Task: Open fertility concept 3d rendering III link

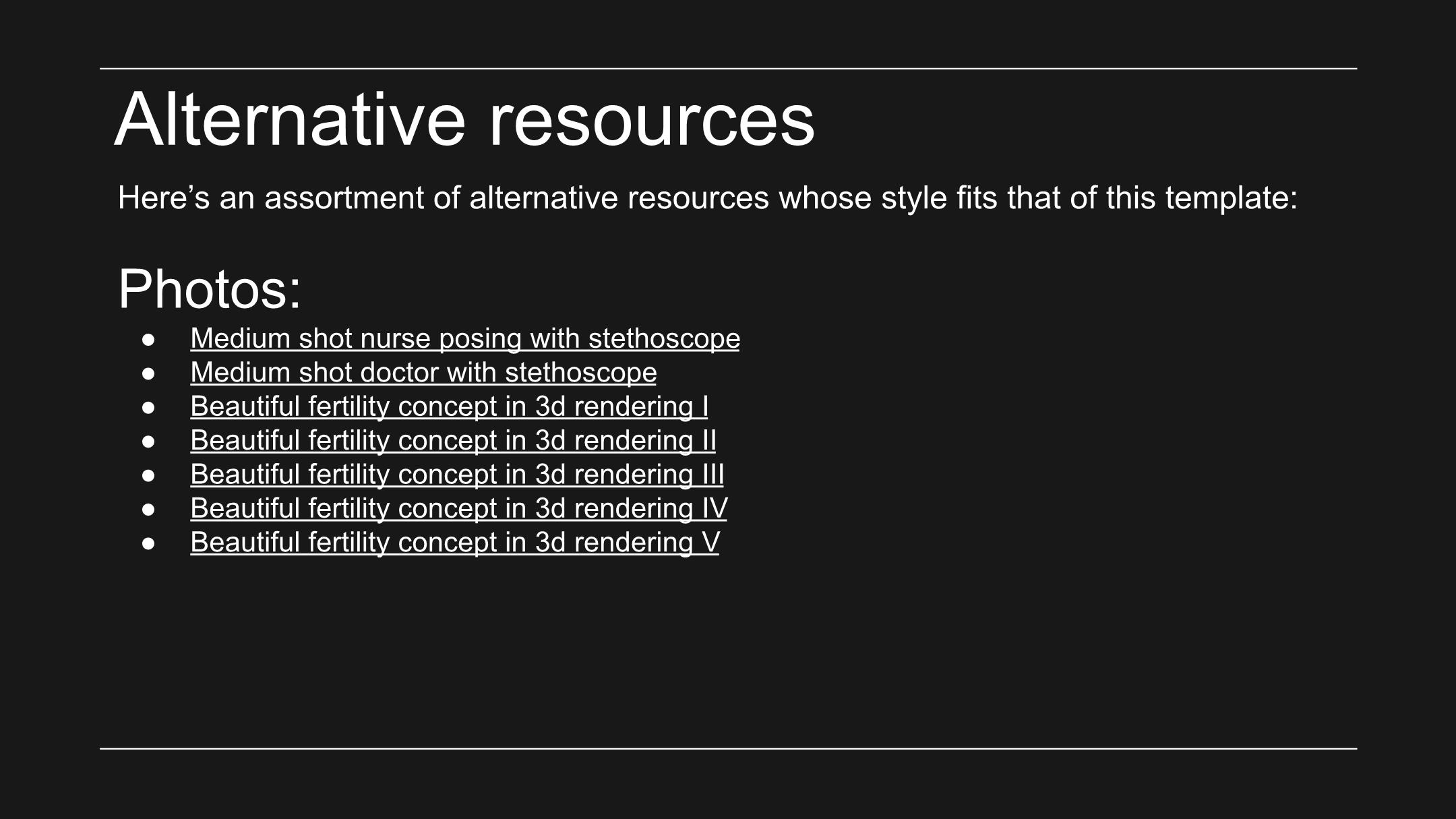Action: [457, 475]
